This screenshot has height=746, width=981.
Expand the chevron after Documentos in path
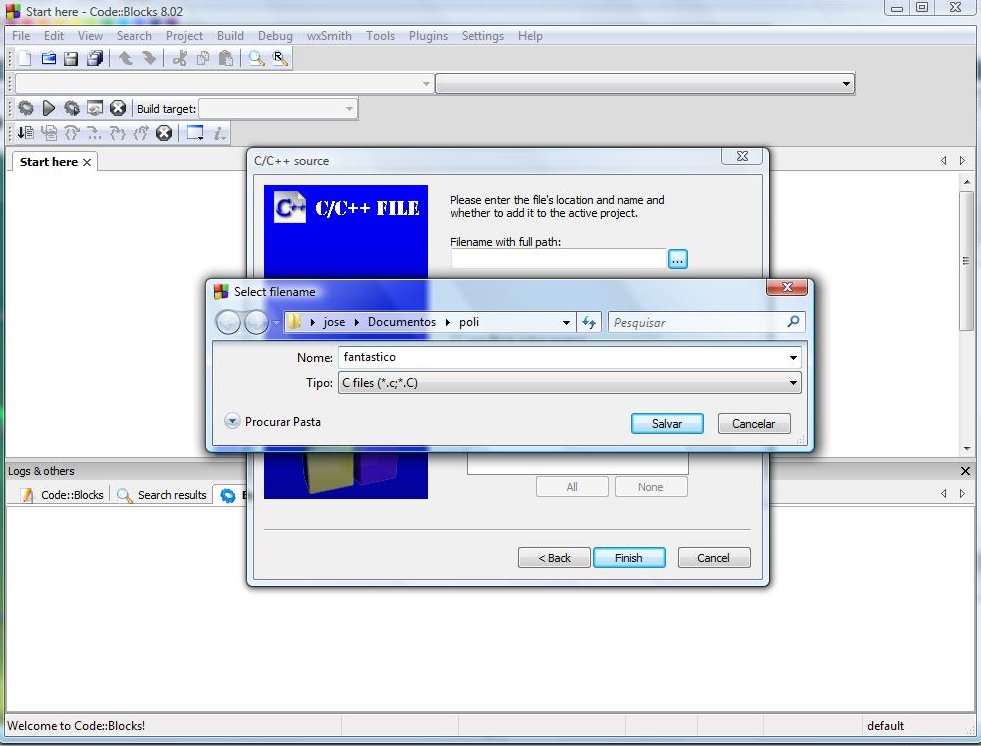coord(448,322)
